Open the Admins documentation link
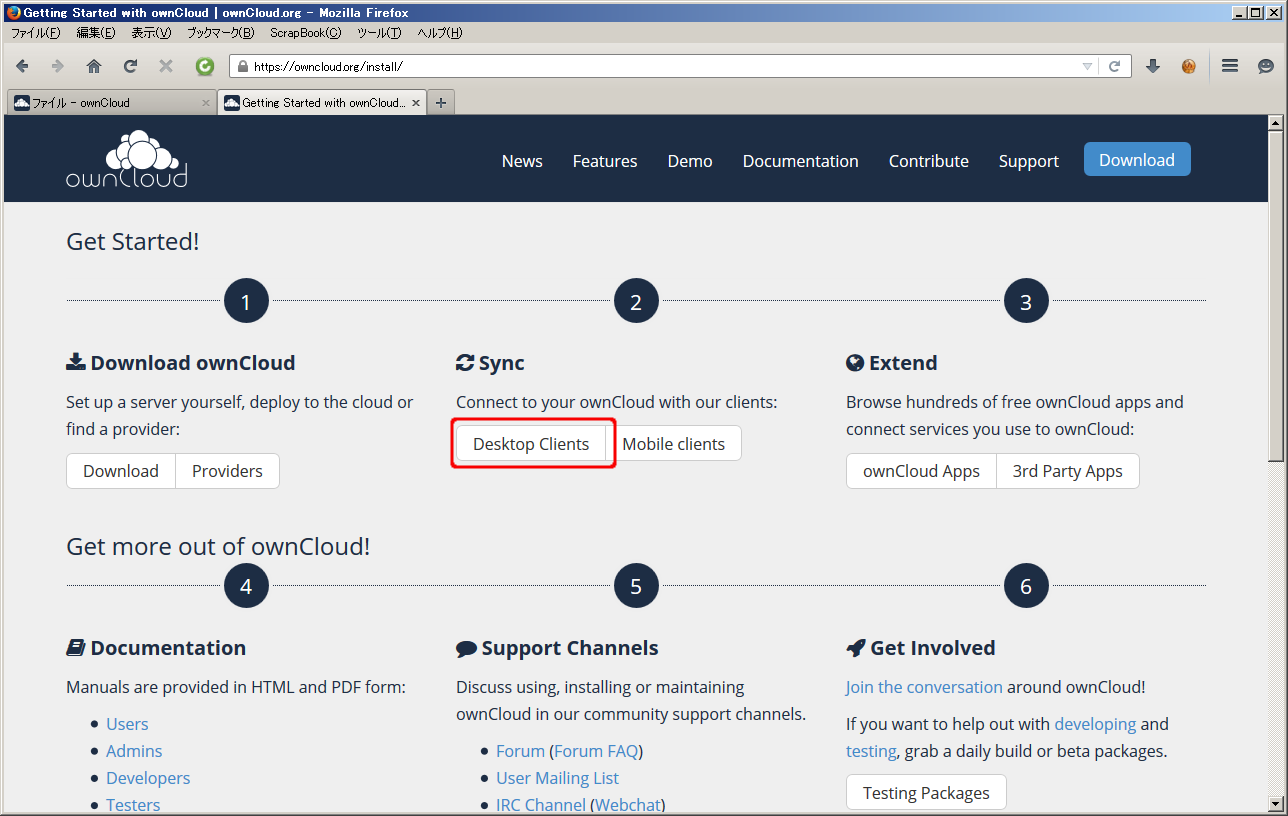The height and width of the screenshot is (816, 1288). [134, 751]
